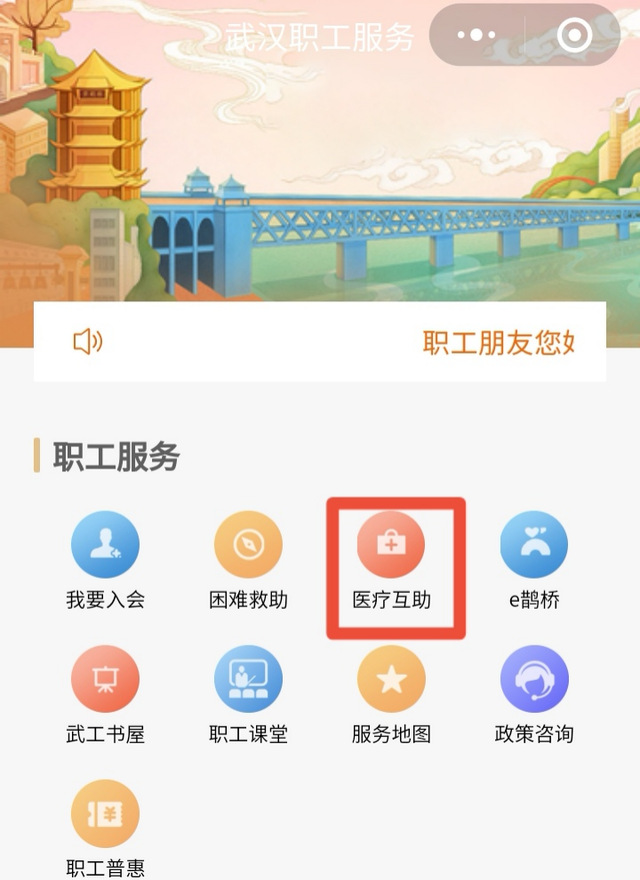Image resolution: width=640 pixels, height=880 pixels.
Task: Open the 武工书屋 bookroom icon
Action: click(x=105, y=679)
